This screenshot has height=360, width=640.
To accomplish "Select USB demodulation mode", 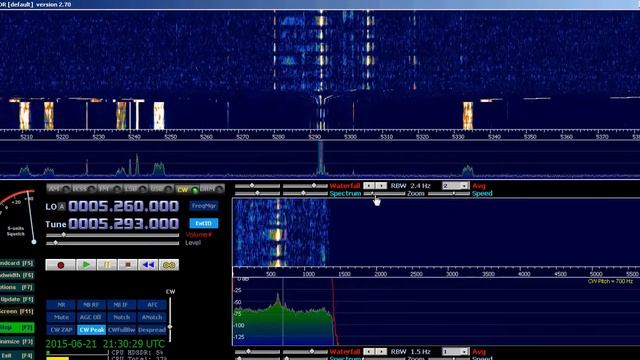I will tap(161, 189).
